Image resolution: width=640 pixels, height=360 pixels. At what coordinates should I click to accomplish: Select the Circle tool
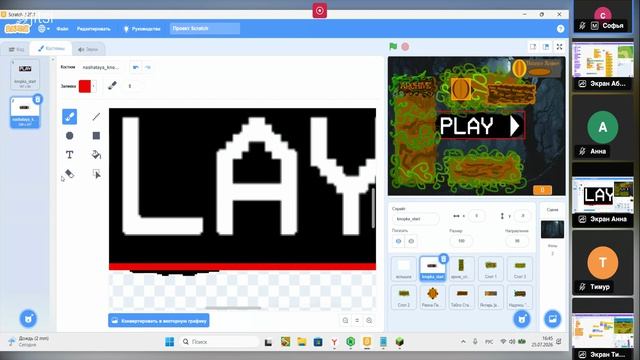(69, 136)
